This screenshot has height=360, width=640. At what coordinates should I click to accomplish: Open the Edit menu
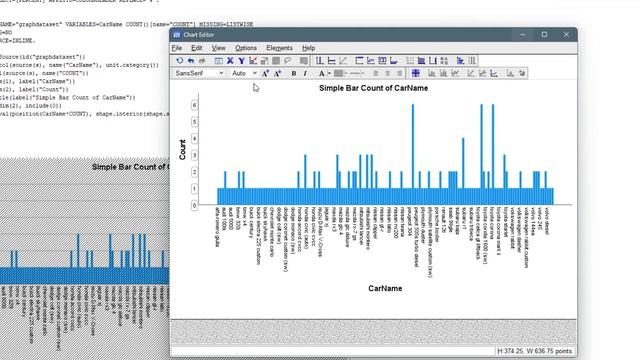pos(197,48)
